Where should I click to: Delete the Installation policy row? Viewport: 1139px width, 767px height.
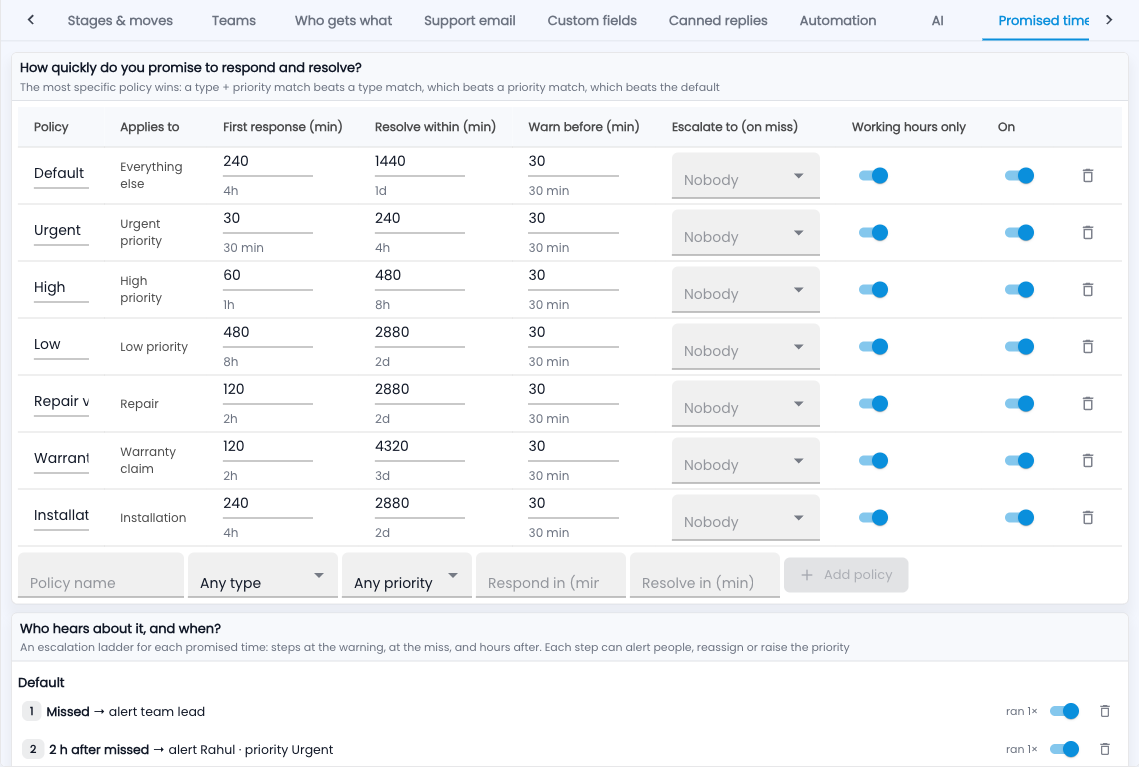click(1087, 518)
